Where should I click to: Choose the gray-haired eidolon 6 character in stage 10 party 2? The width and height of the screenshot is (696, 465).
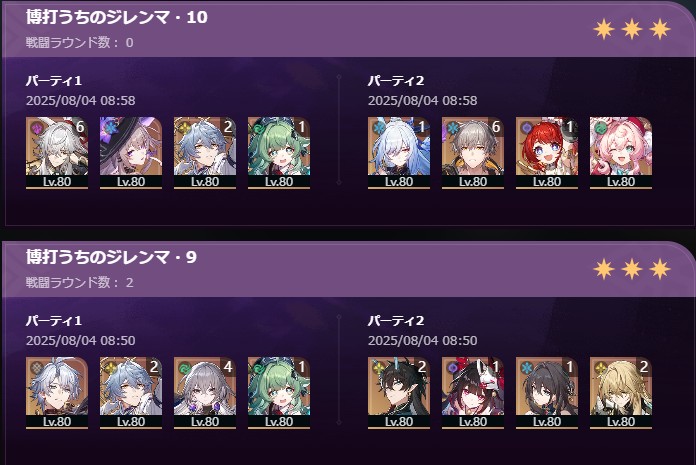[x=473, y=153]
